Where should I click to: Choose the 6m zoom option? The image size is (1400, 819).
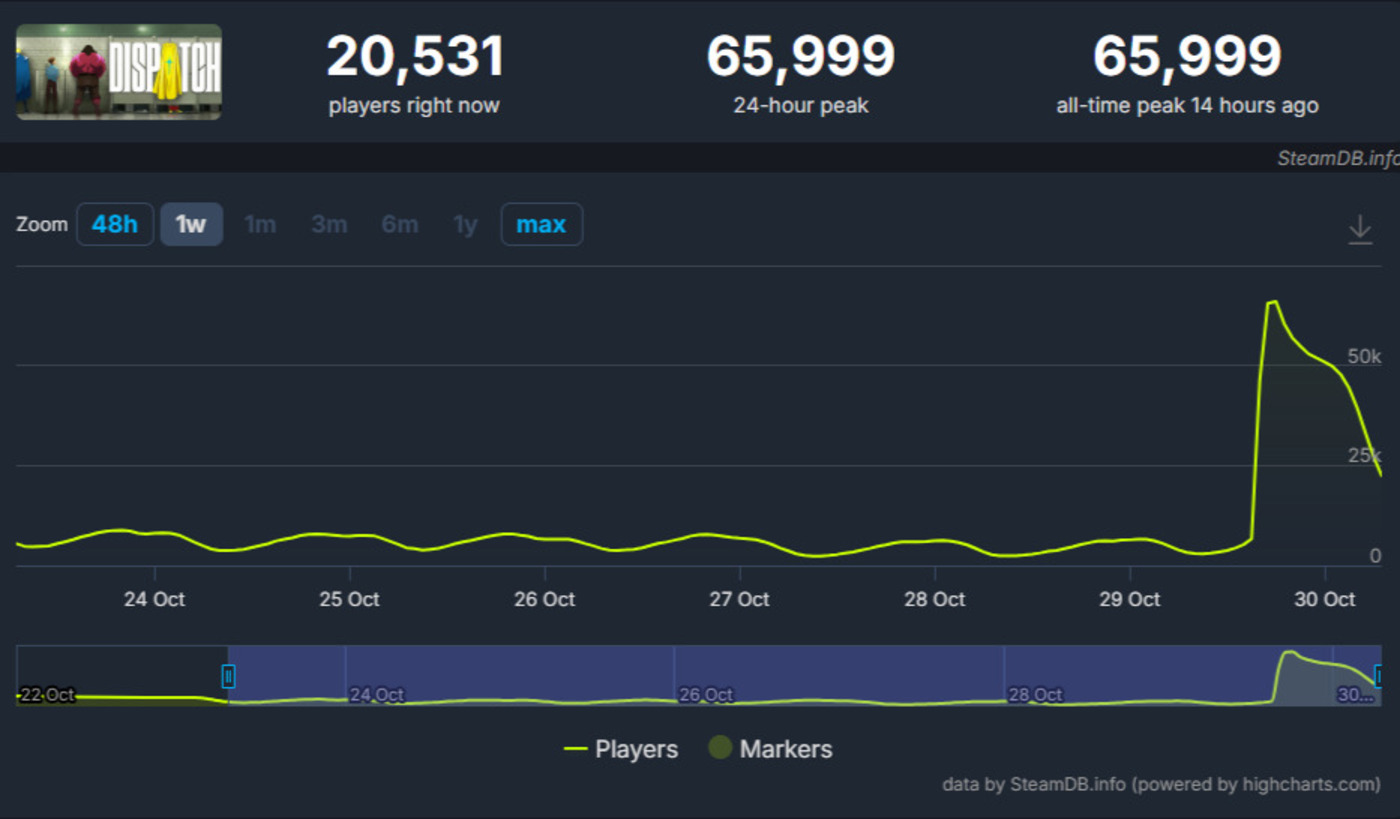[400, 224]
